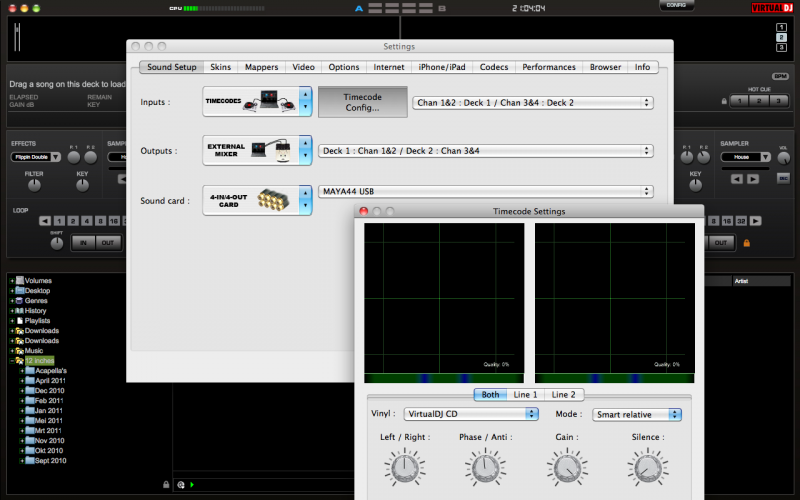Click the History icon in the browser tree
The width and height of the screenshot is (800, 500).
click(19, 310)
